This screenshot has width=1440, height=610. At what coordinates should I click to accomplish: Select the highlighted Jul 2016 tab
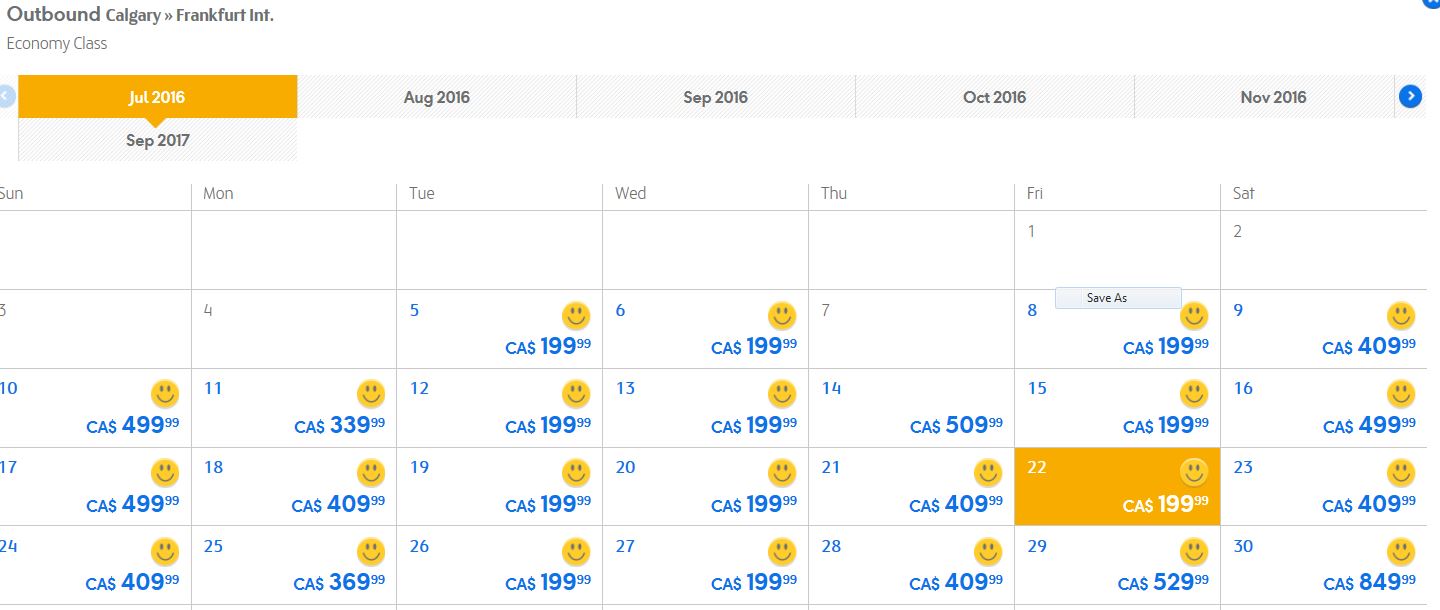point(158,97)
